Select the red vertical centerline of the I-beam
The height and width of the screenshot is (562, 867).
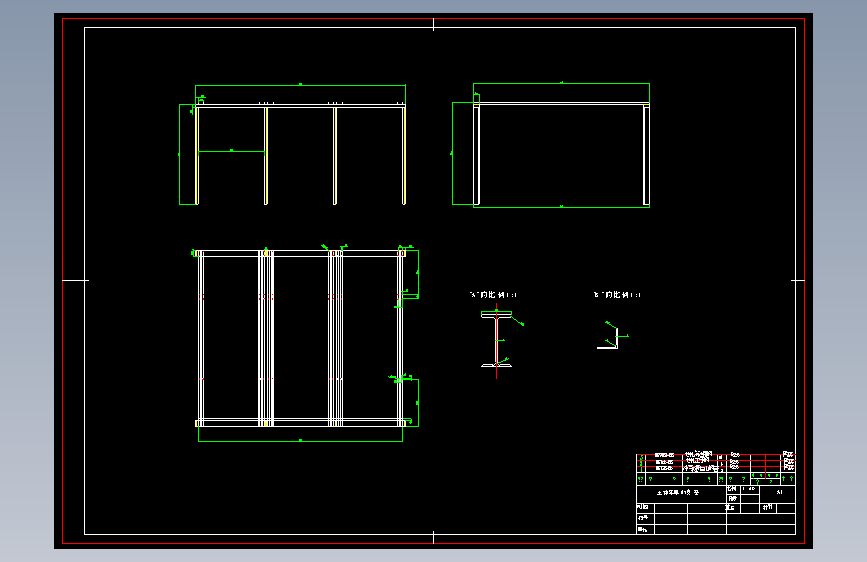point(497,341)
